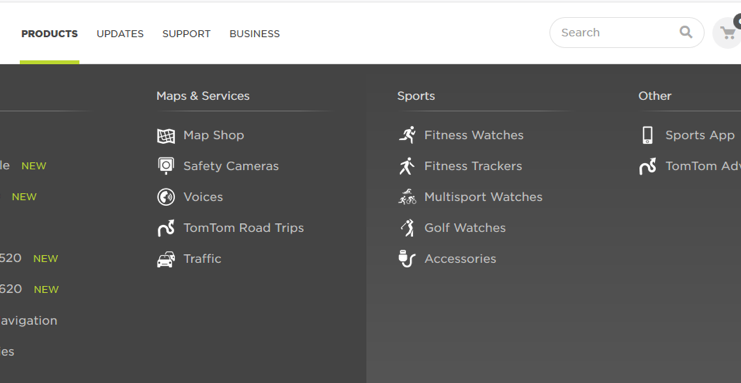Go to the Map Shop link

tap(214, 135)
